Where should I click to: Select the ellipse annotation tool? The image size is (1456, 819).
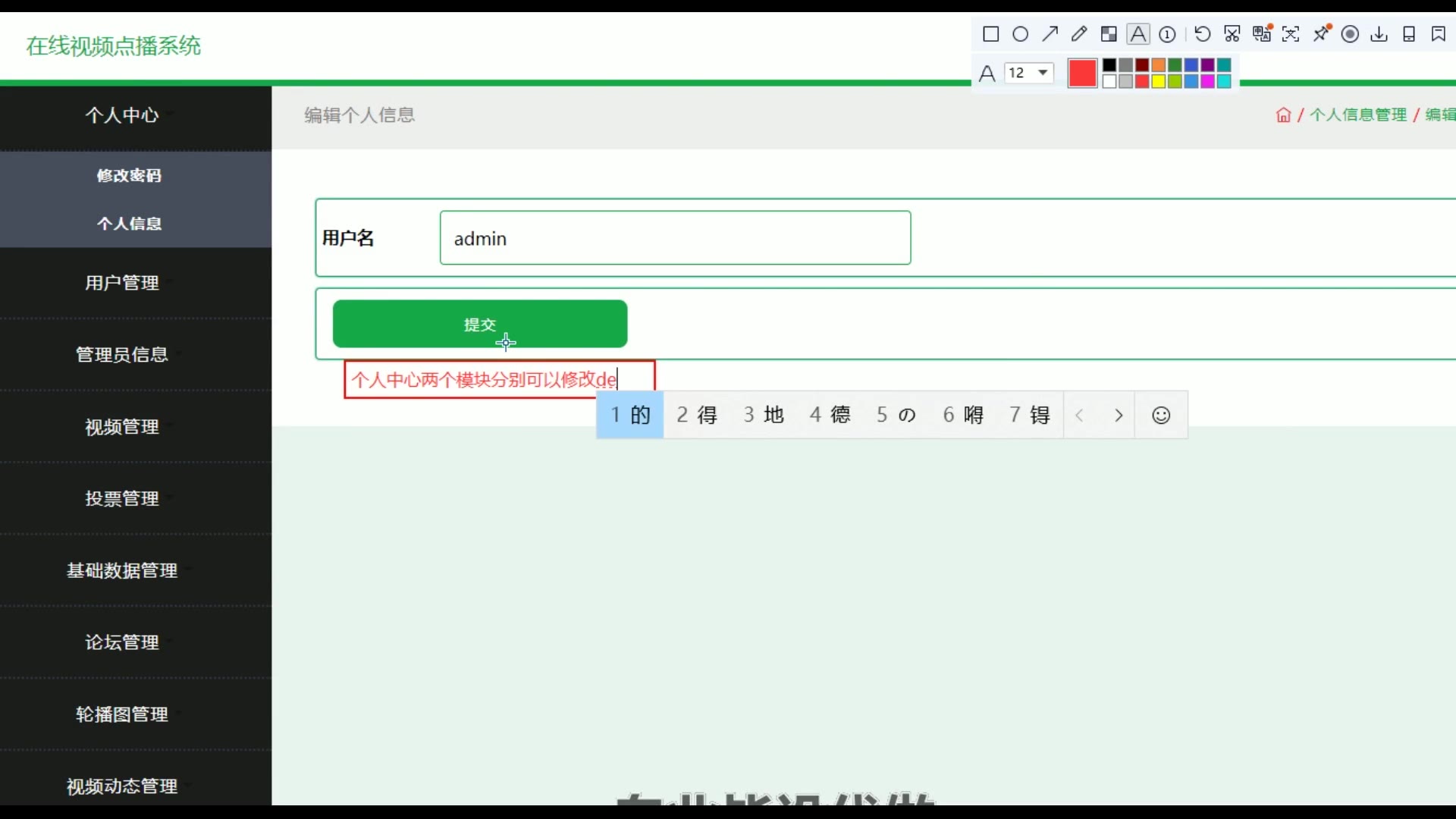[1021, 34]
